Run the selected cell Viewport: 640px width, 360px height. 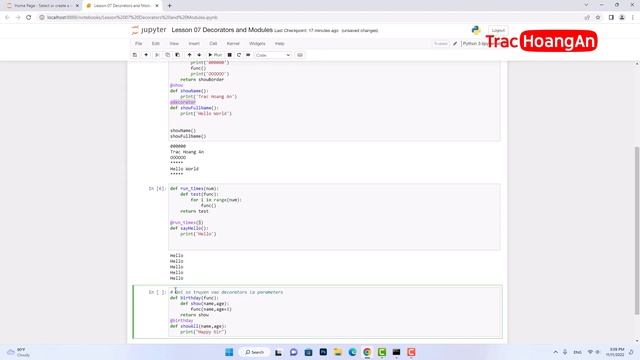(215, 55)
